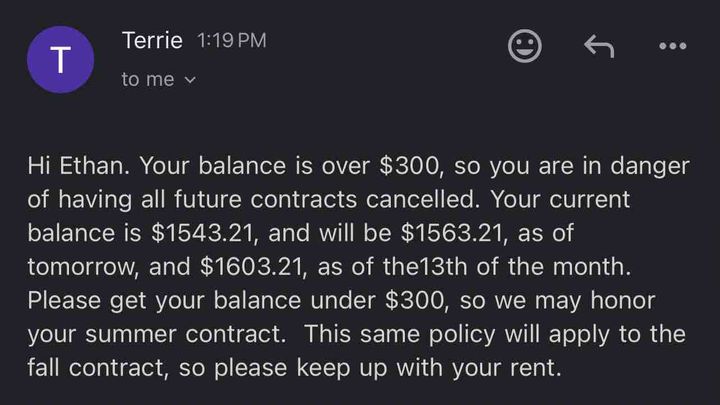
Task: Reply to Terrie's message with arrow icon
Action: pos(599,46)
